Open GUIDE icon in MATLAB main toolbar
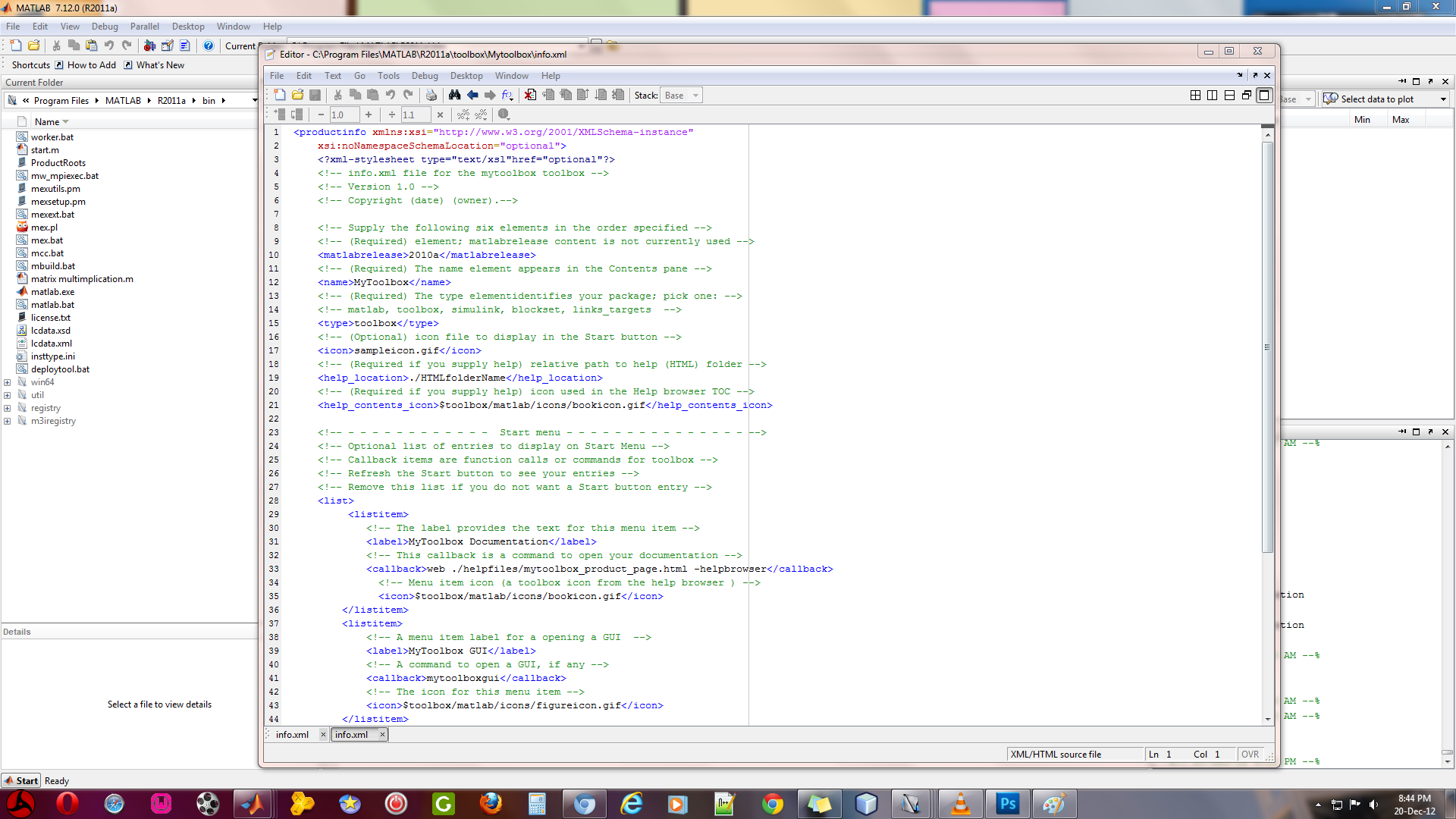1456x819 pixels. (x=167, y=45)
